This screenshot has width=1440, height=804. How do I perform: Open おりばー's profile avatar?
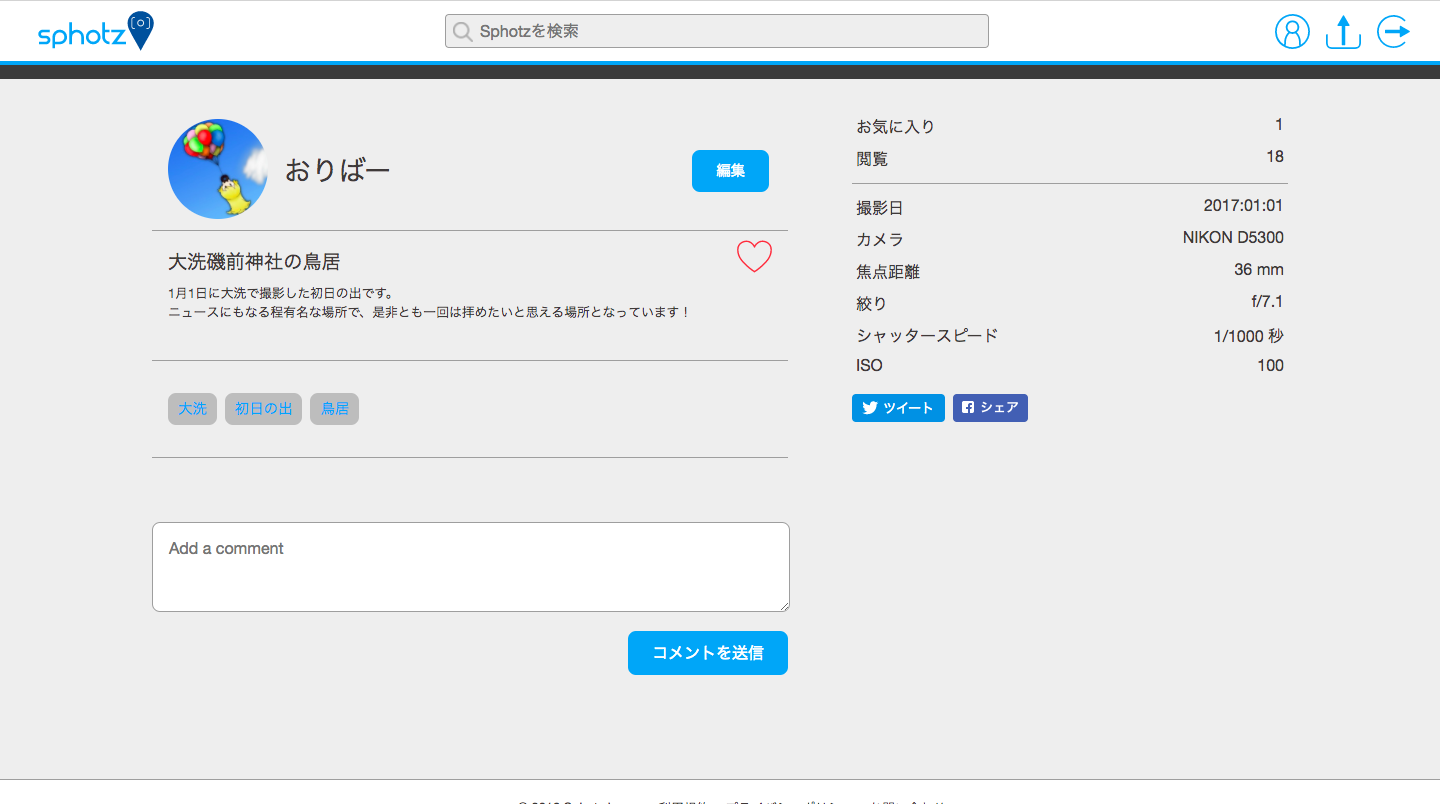tap(217, 168)
